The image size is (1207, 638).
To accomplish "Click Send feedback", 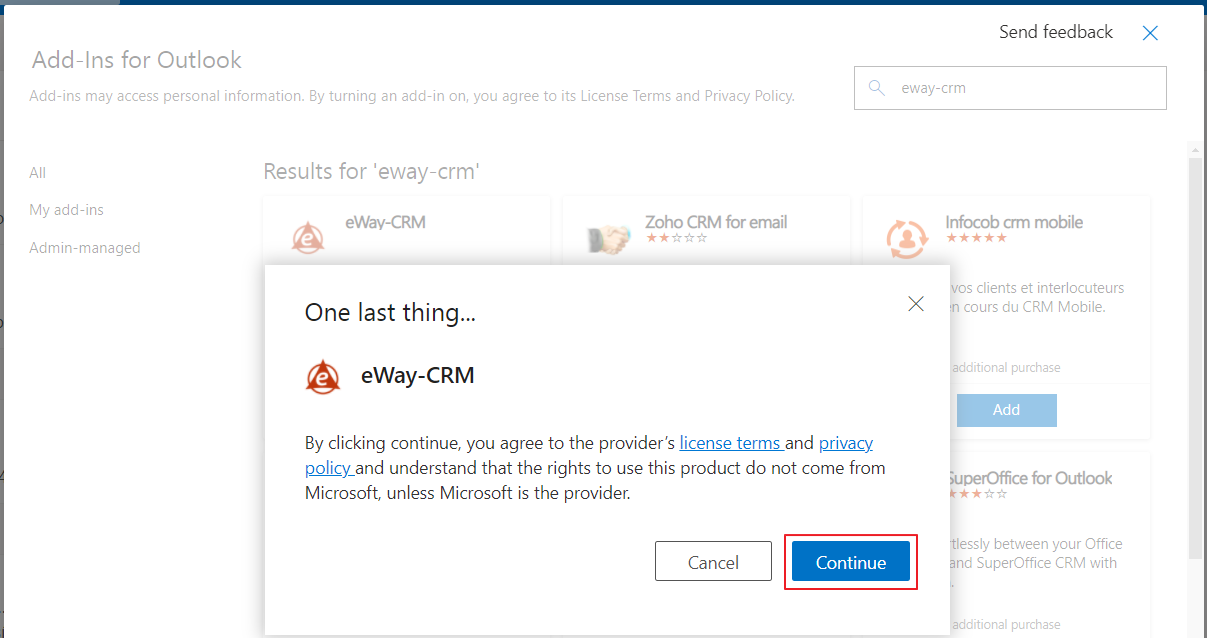I will tap(1056, 32).
